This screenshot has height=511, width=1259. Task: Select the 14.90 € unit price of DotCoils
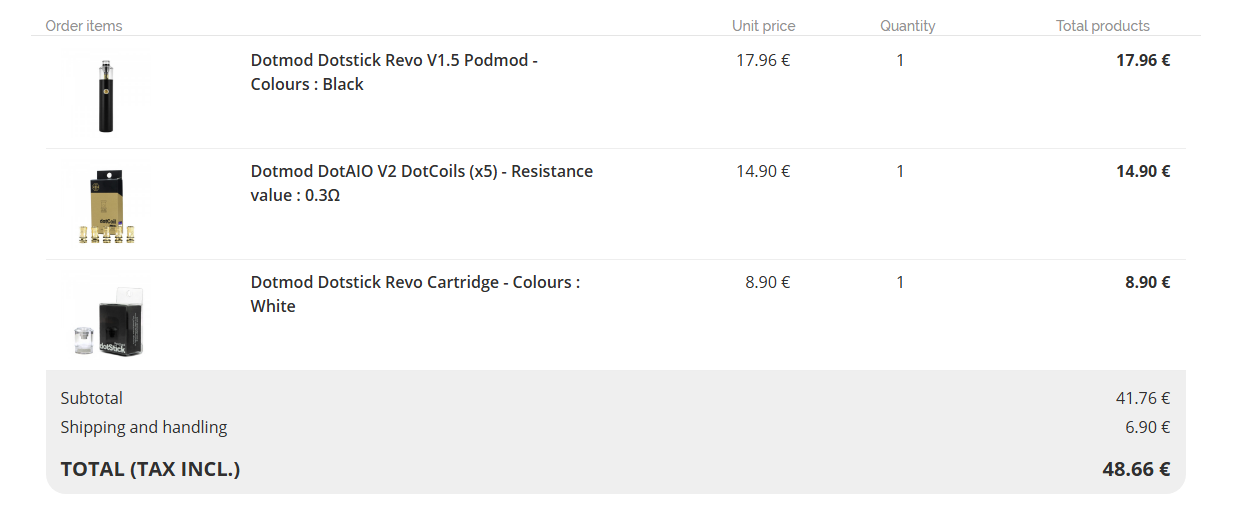[763, 171]
